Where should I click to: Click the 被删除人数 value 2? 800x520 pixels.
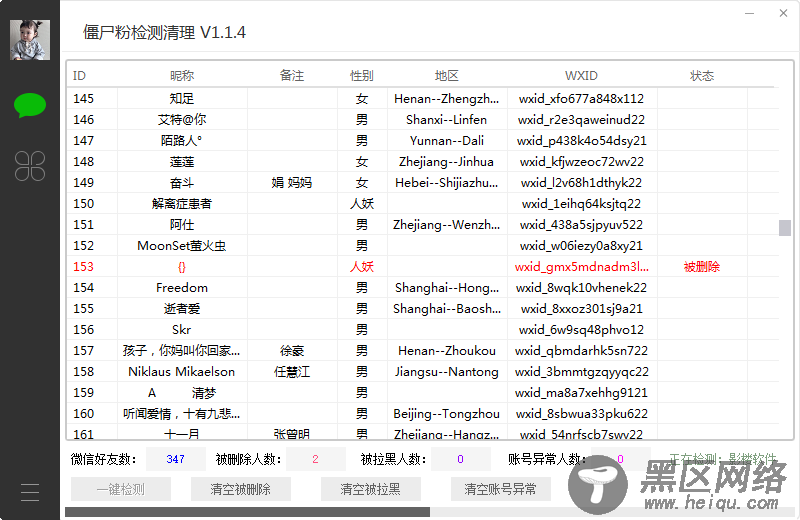pos(315,459)
